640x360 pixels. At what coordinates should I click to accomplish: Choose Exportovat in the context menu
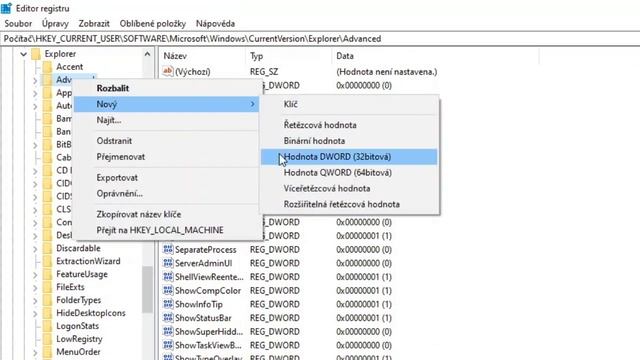[x=167, y=178]
